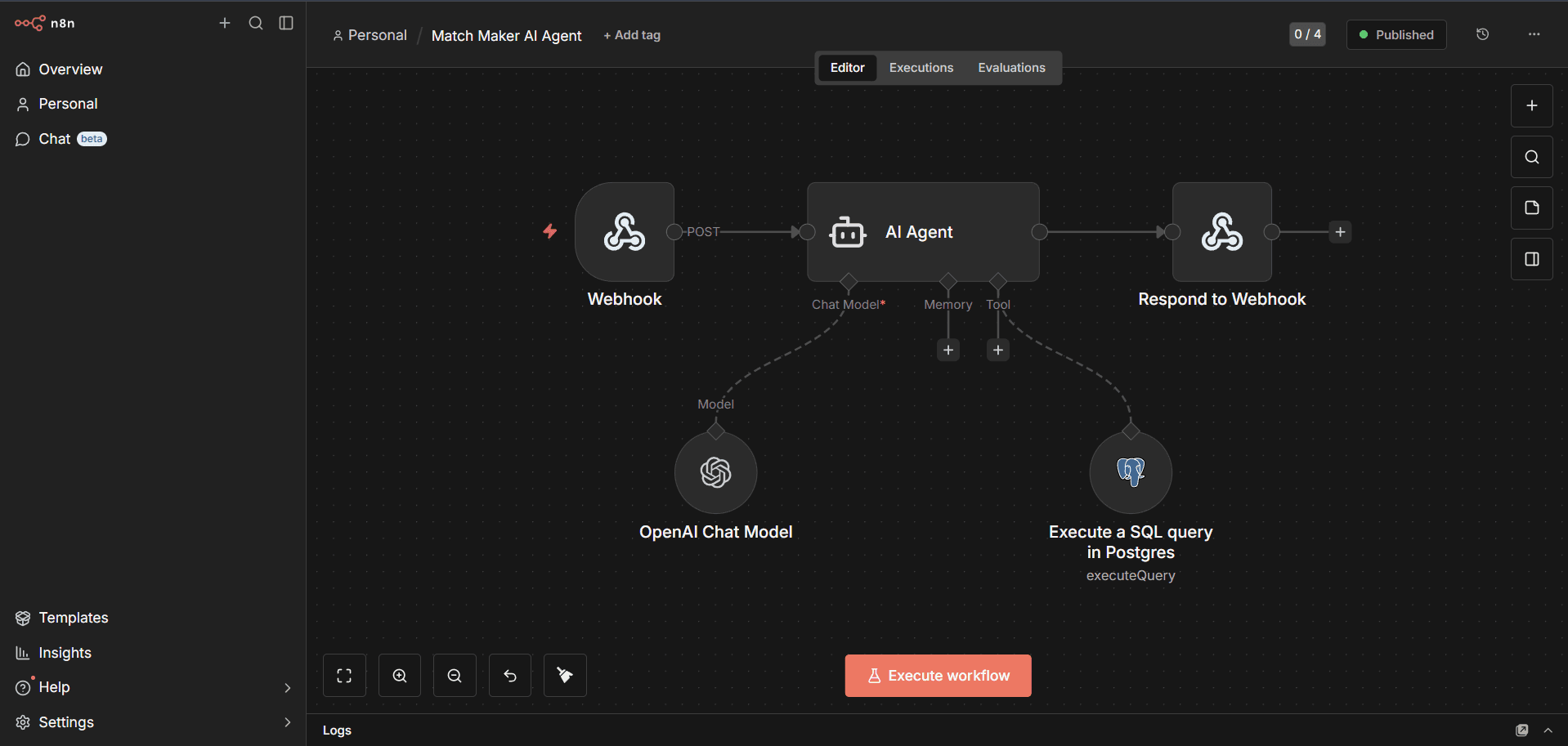Open the workflow options three-dot menu
Viewport: 1568px width, 746px height.
pyautogui.click(x=1534, y=34)
